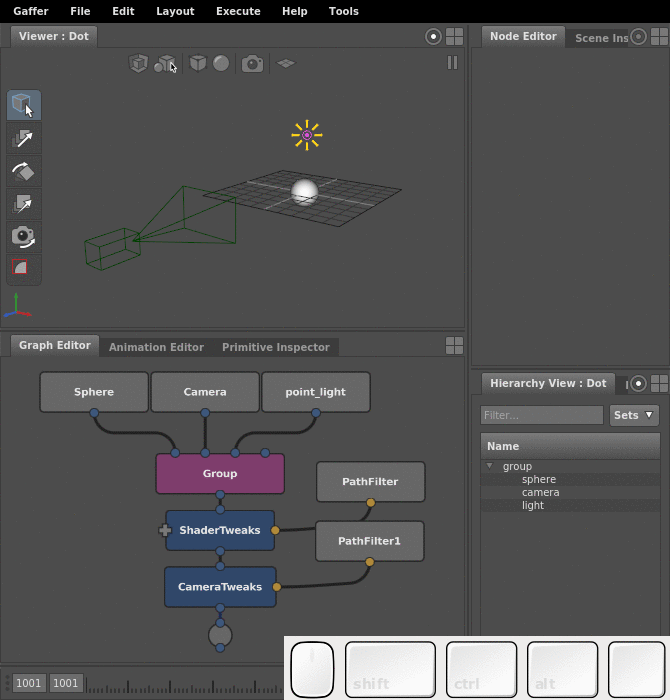Activate the Rotate tool

[24, 171]
